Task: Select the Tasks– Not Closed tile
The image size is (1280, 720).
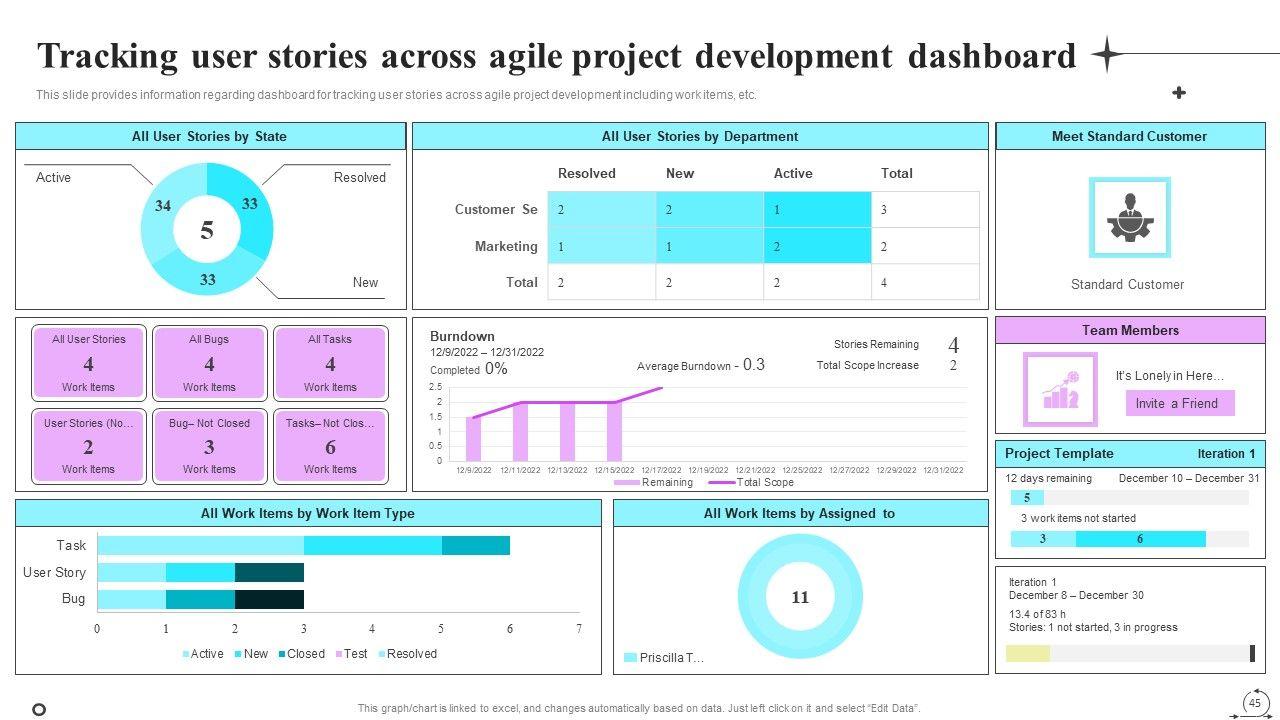Action: [330, 446]
